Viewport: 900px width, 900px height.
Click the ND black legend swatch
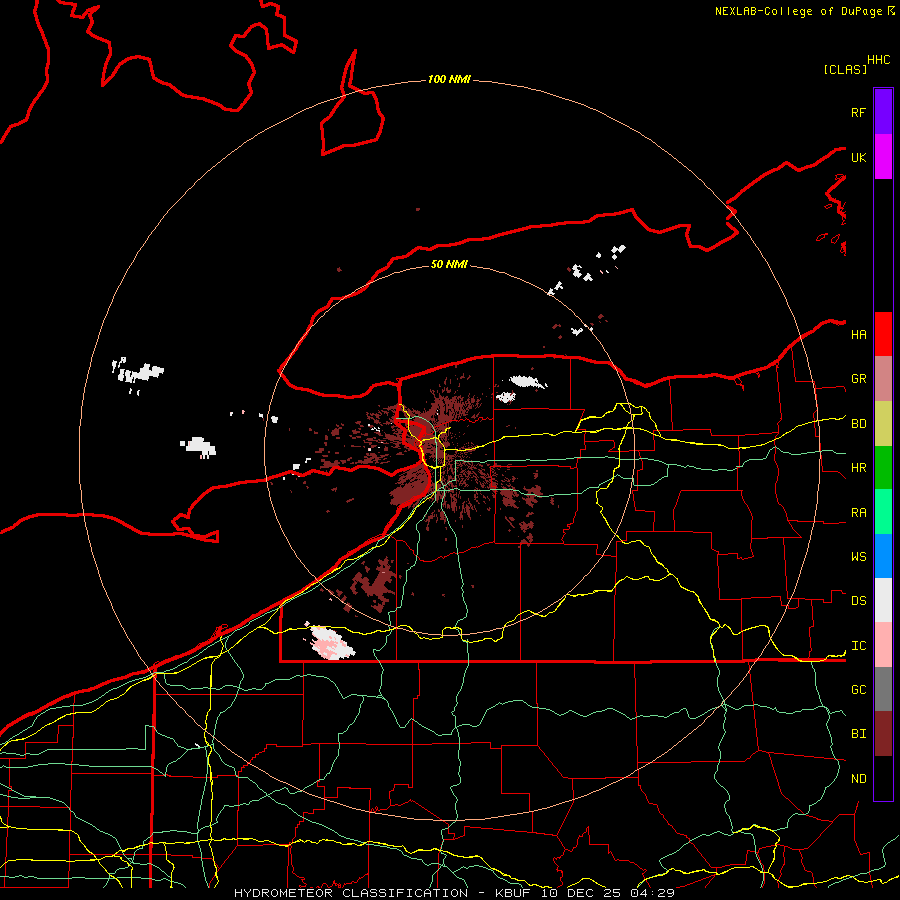pyautogui.click(x=883, y=778)
